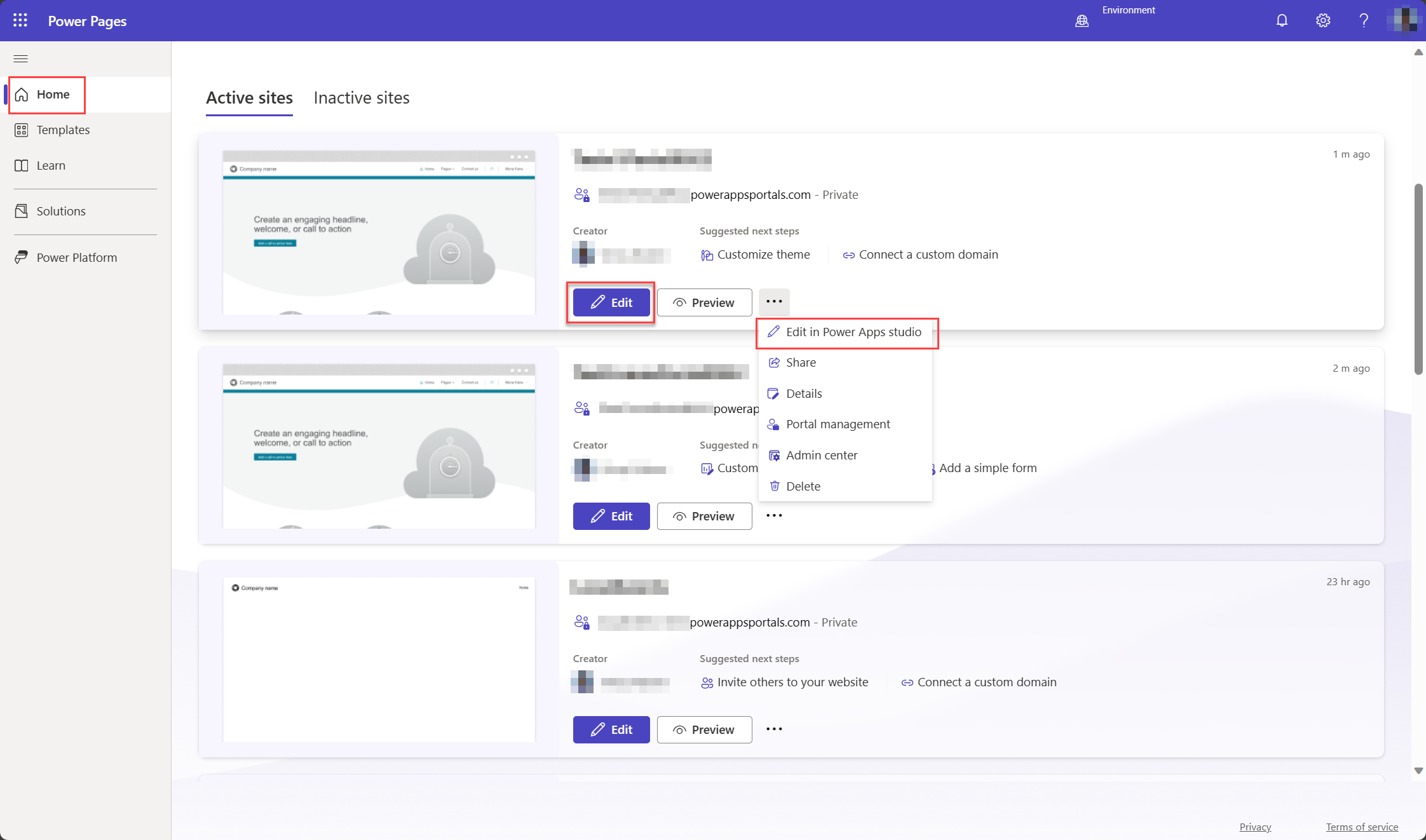The image size is (1426, 840).
Task: Click the Portal management menu item
Action: coord(838,424)
